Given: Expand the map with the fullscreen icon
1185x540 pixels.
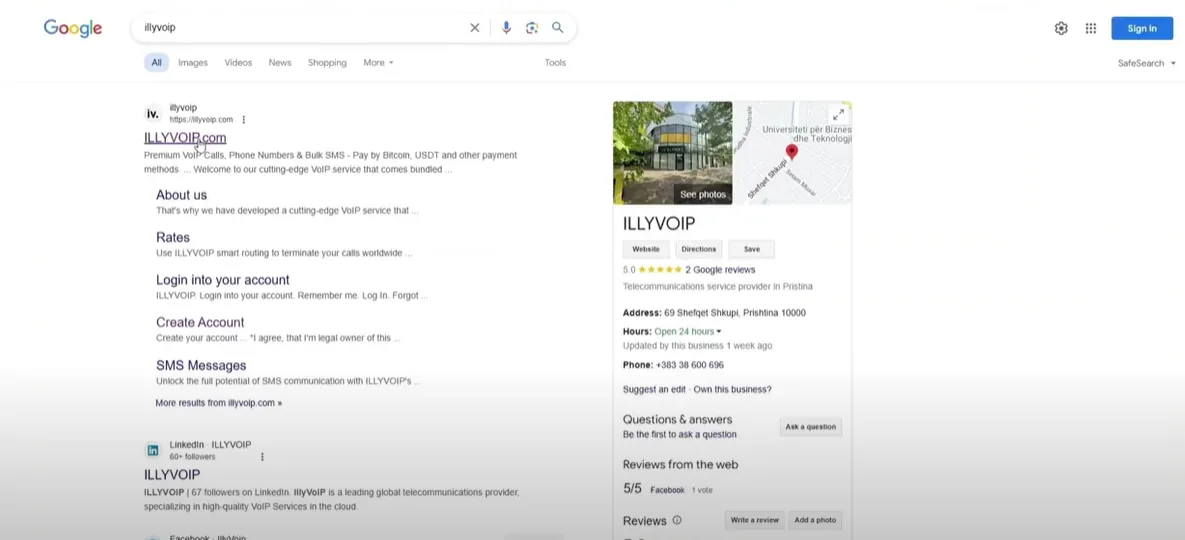Looking at the screenshot, I should [x=837, y=115].
